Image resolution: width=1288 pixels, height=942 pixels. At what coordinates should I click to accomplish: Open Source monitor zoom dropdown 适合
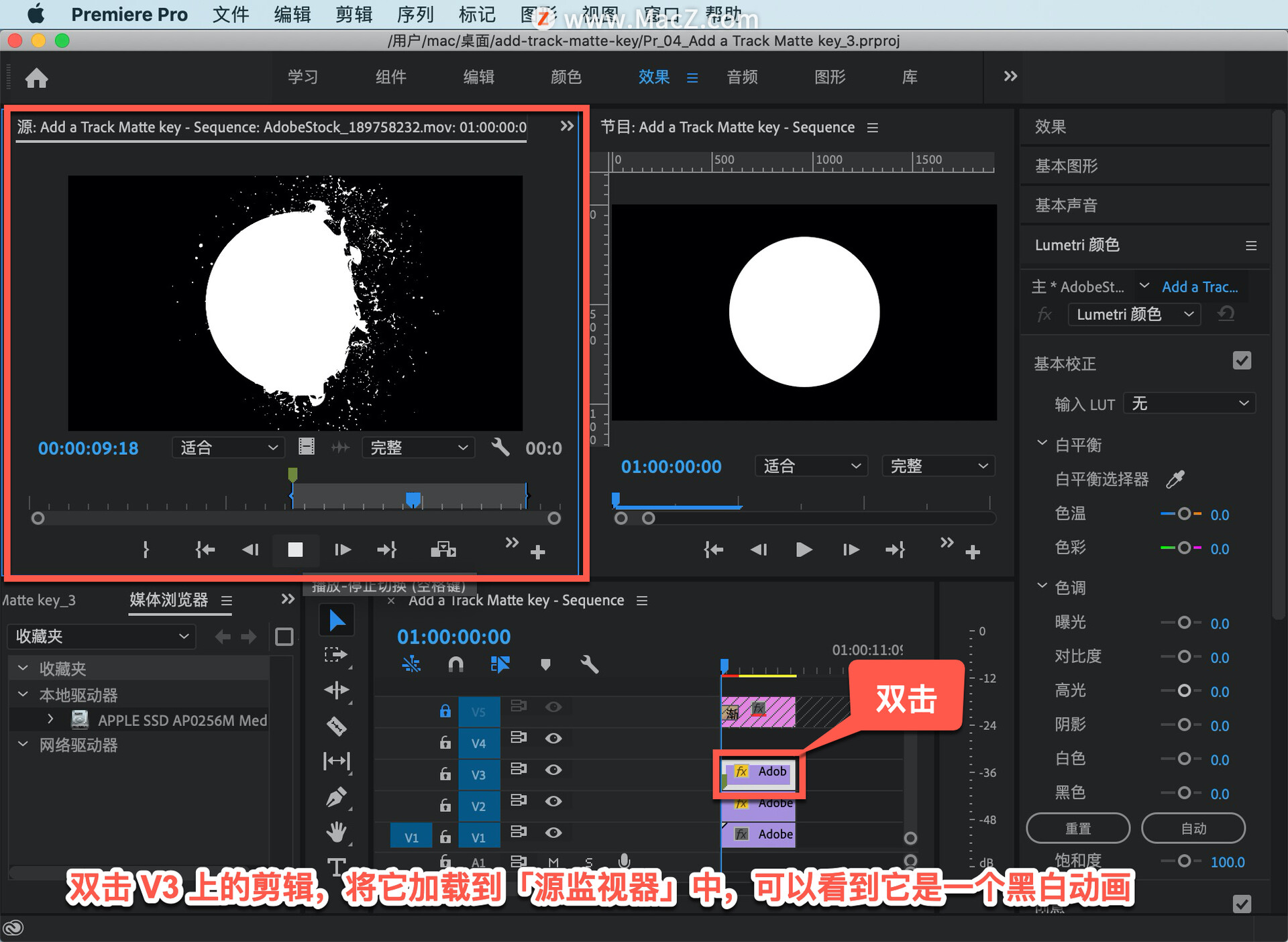pos(228,448)
